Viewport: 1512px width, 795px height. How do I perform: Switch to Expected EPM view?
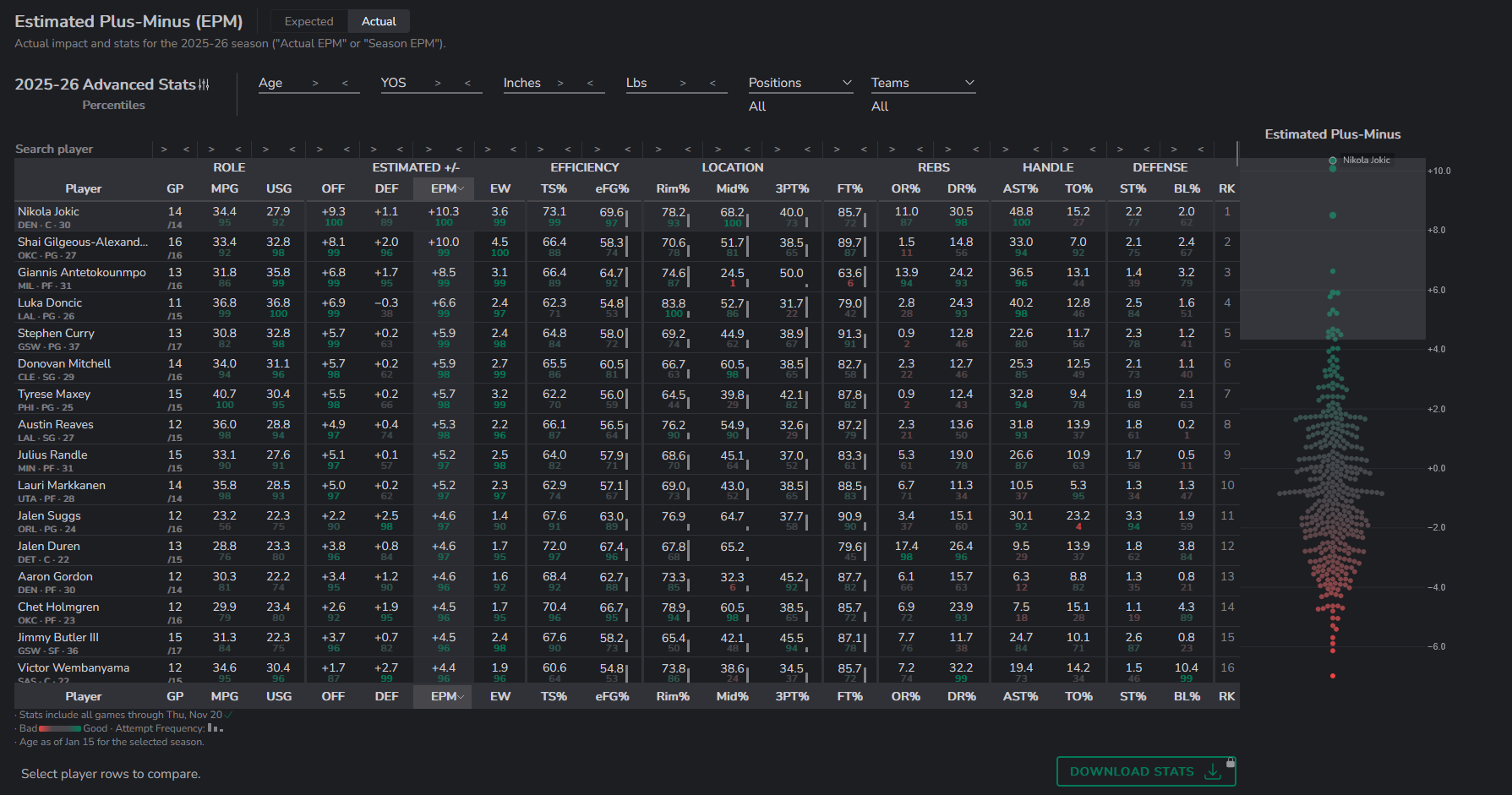pyautogui.click(x=308, y=21)
